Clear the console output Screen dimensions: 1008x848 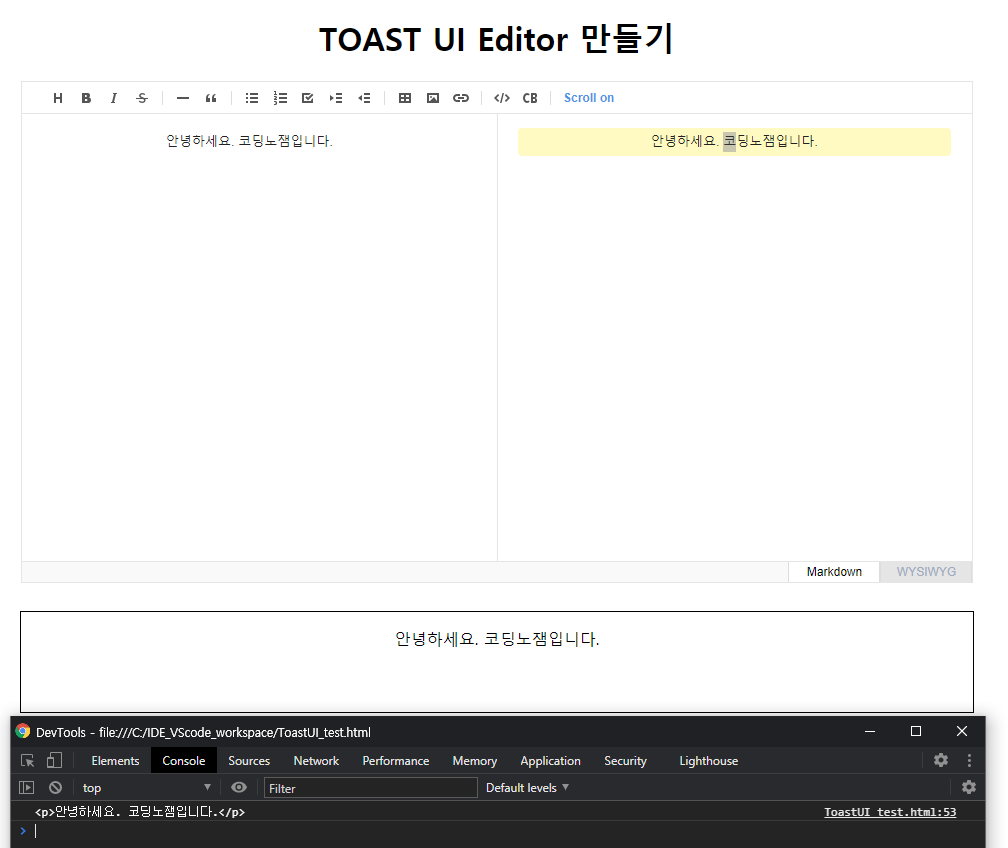coord(55,788)
